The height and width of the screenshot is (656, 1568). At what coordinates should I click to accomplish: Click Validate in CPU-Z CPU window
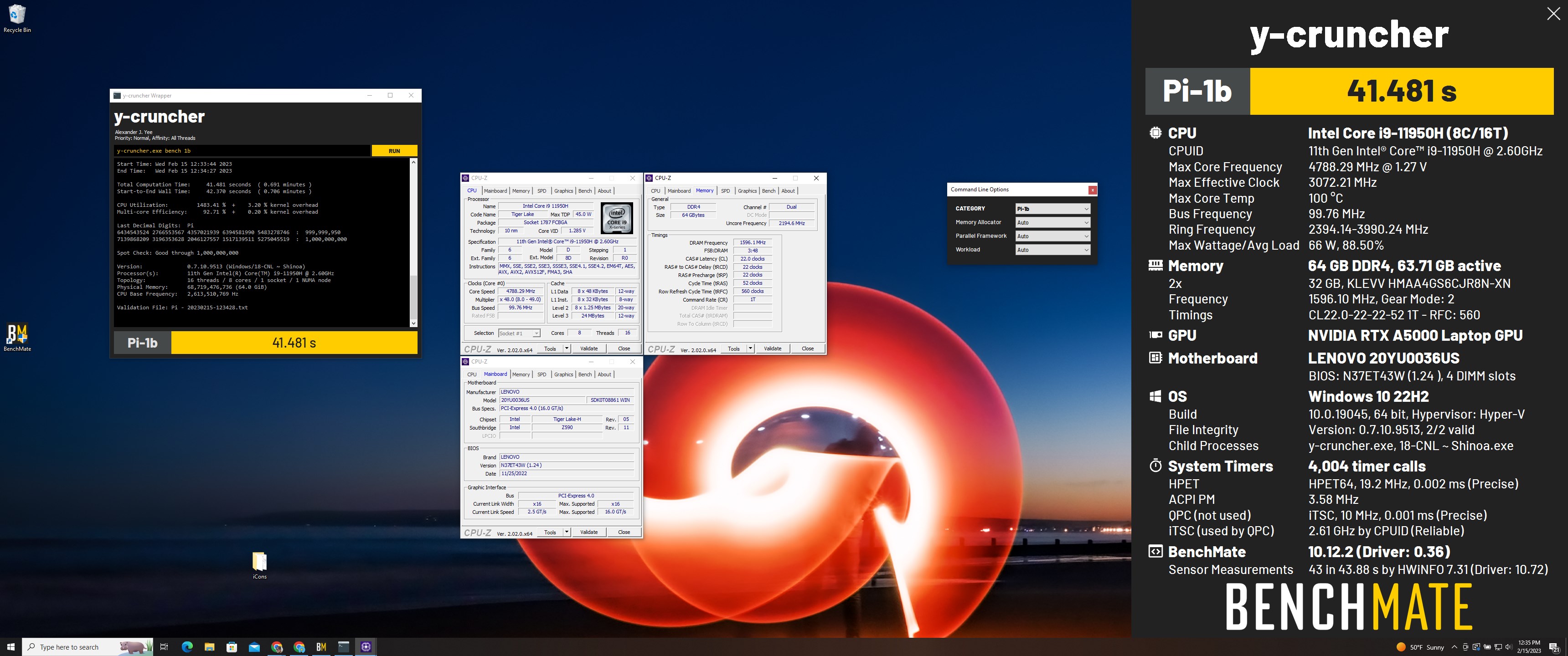(x=588, y=348)
